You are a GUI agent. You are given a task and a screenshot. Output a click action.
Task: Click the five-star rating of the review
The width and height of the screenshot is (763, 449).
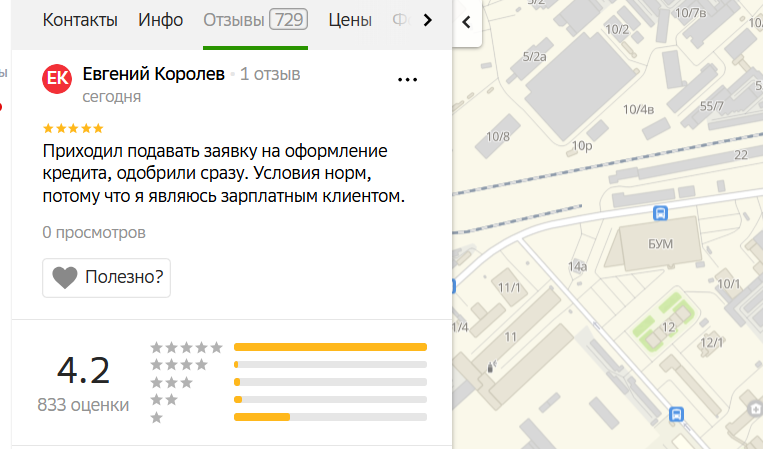click(x=73, y=128)
